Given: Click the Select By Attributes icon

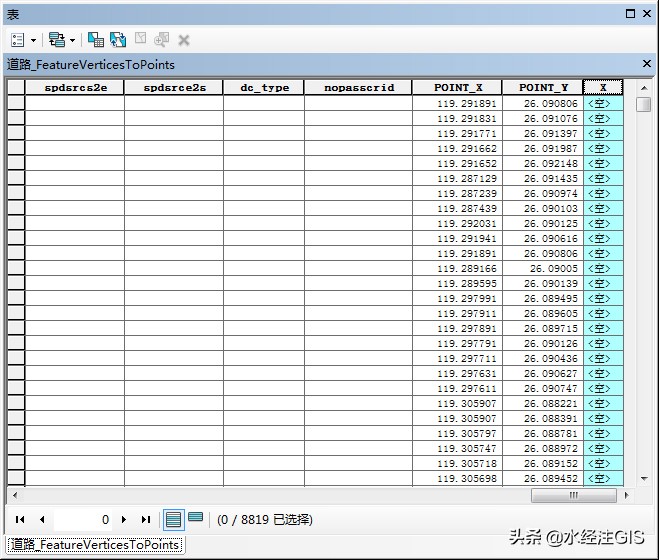Looking at the screenshot, I should point(96,40).
